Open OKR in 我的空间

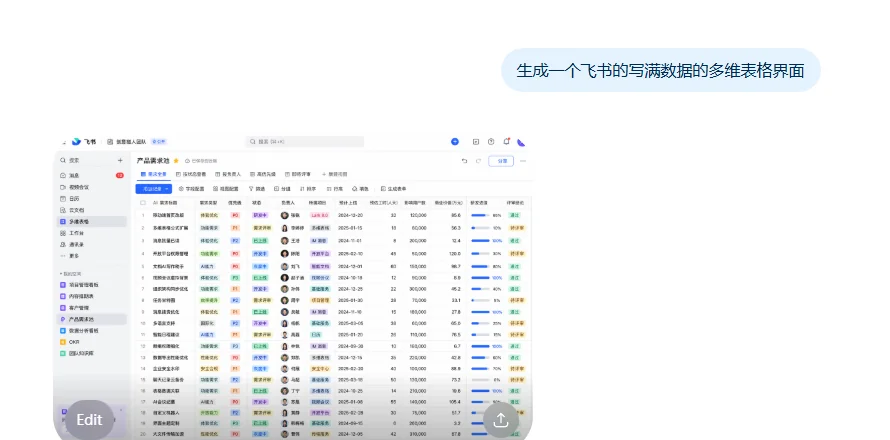[x=92, y=342]
